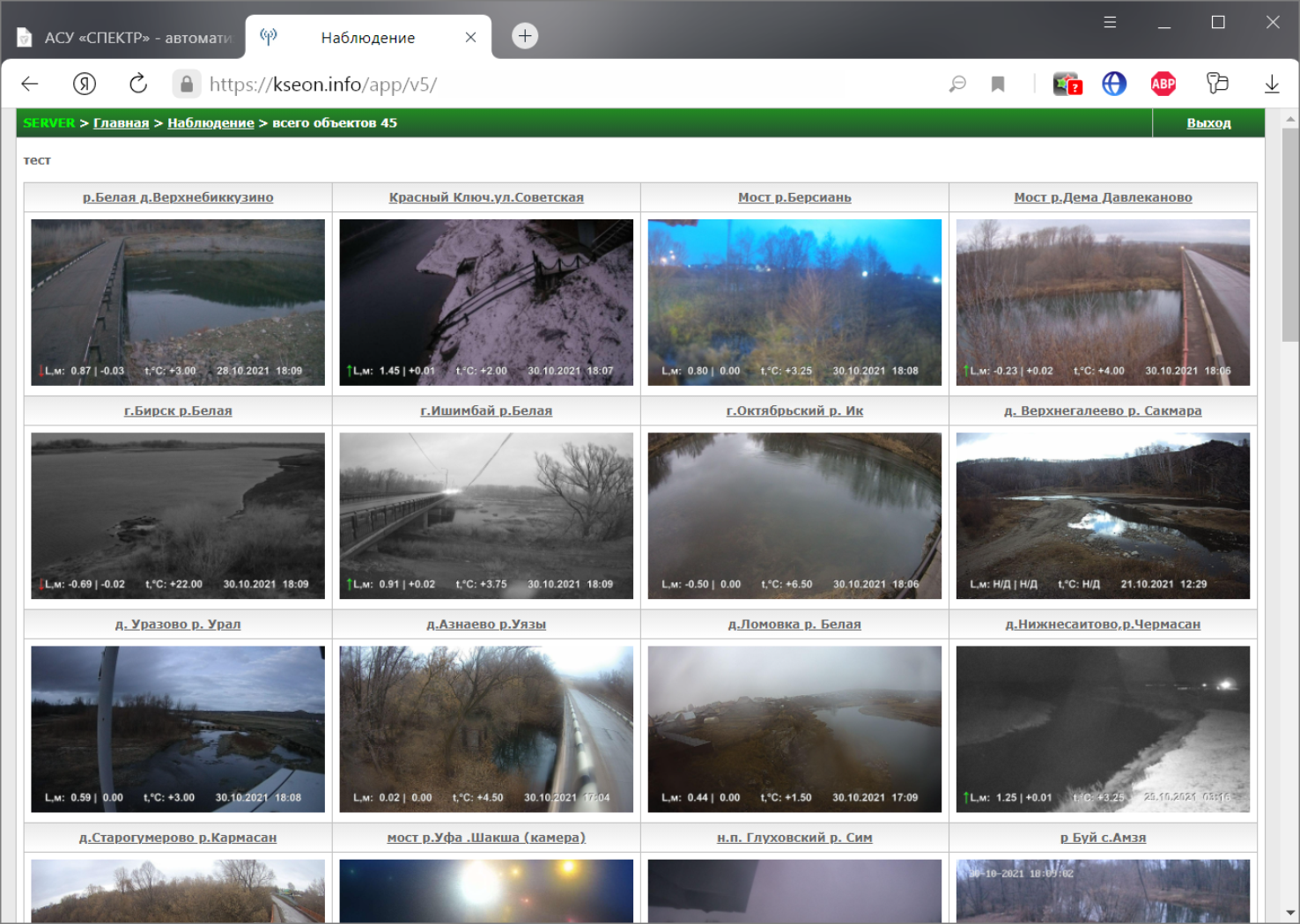This screenshot has height=924, width=1300.
Task: Click the Выход logout link
Action: [1208, 122]
